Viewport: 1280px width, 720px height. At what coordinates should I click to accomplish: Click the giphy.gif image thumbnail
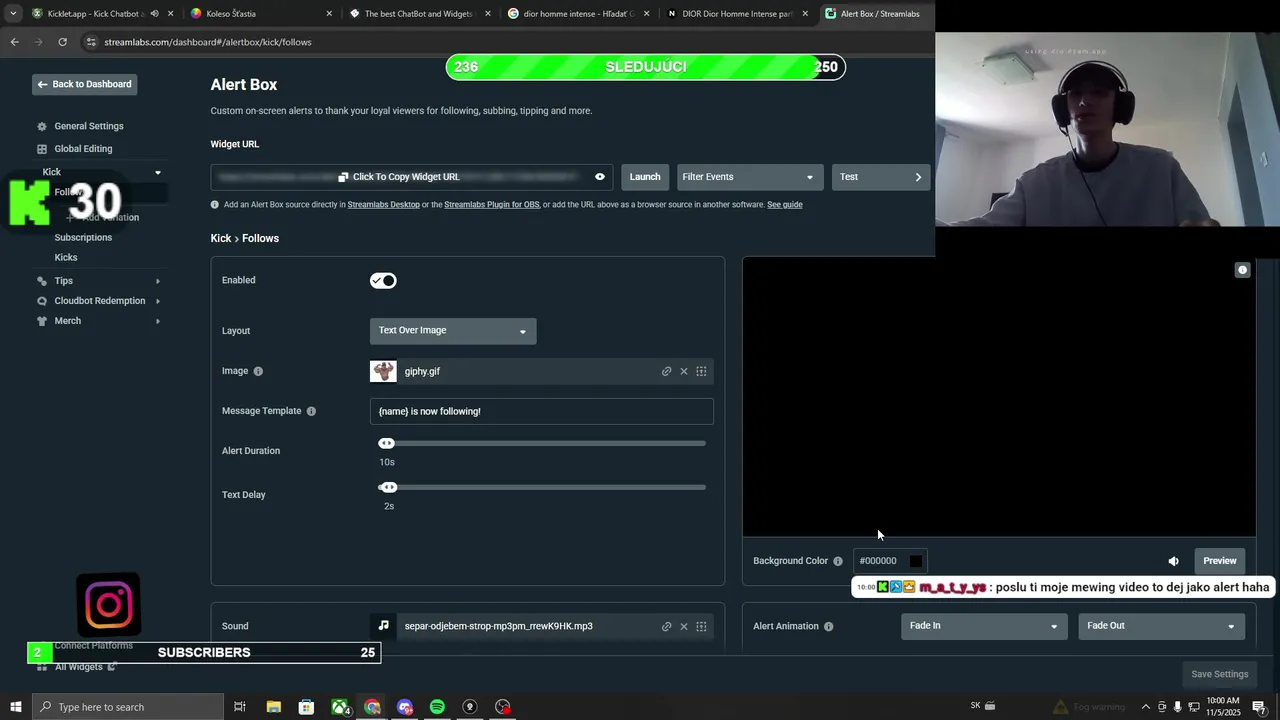click(383, 371)
